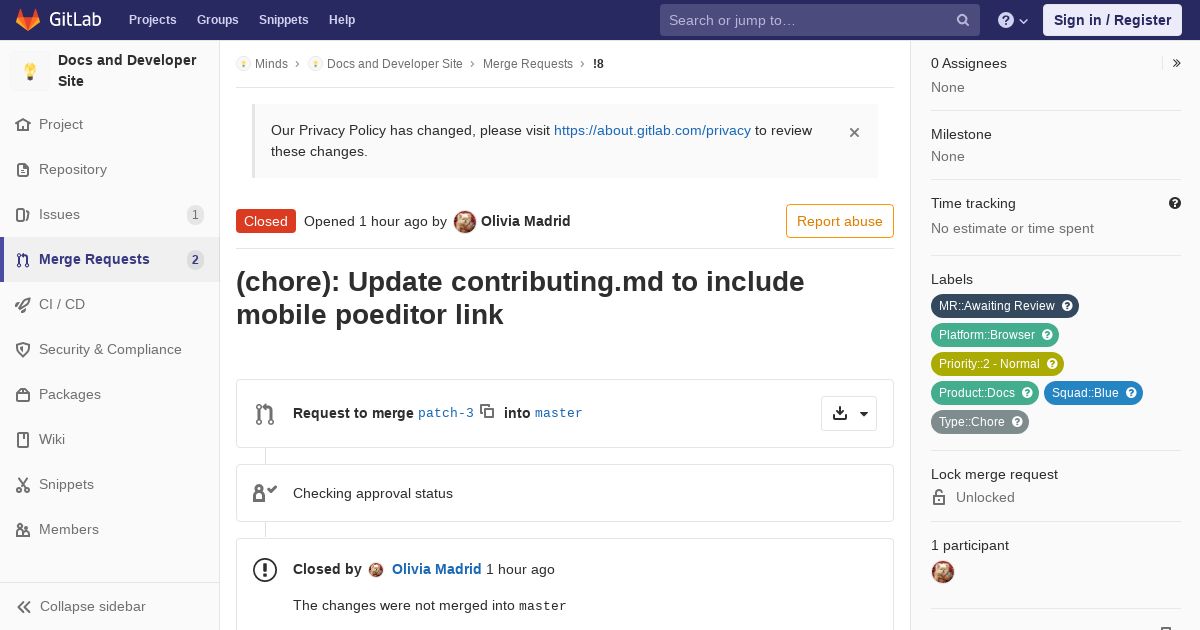
Task: Open the Groups menu in top bar
Action: click(x=217, y=20)
